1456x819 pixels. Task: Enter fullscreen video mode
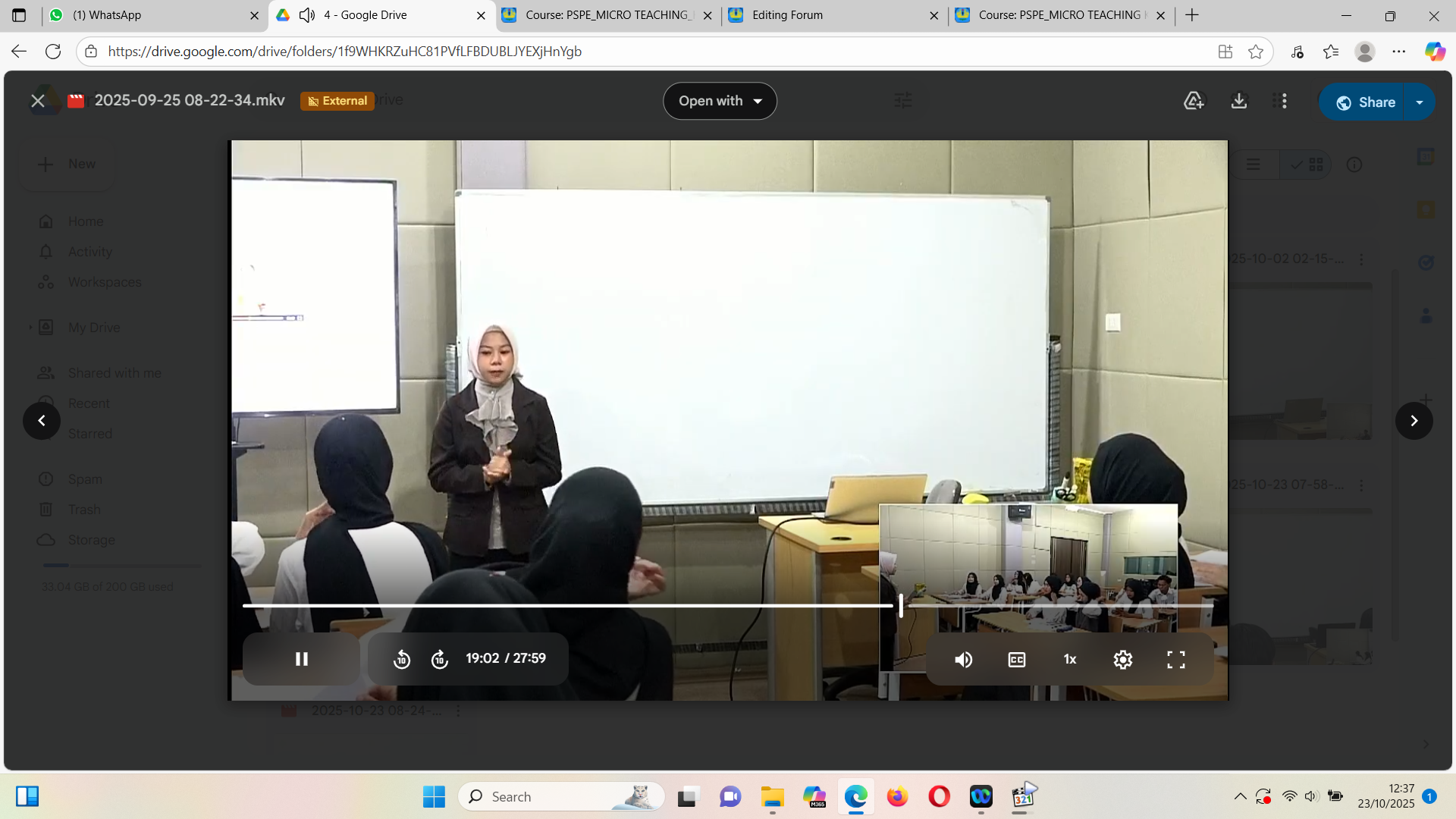pyautogui.click(x=1176, y=660)
